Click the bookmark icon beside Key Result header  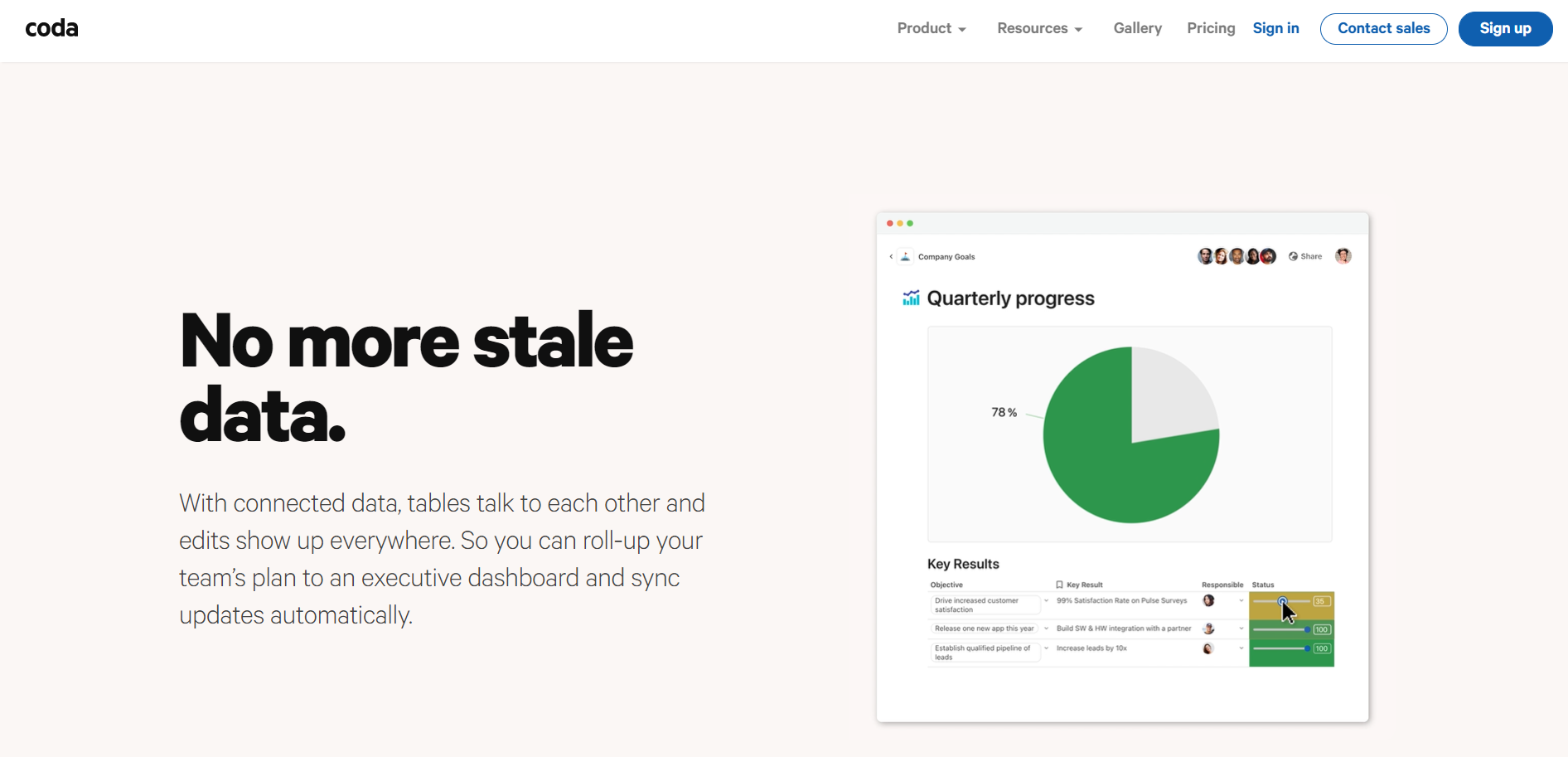coord(1059,585)
